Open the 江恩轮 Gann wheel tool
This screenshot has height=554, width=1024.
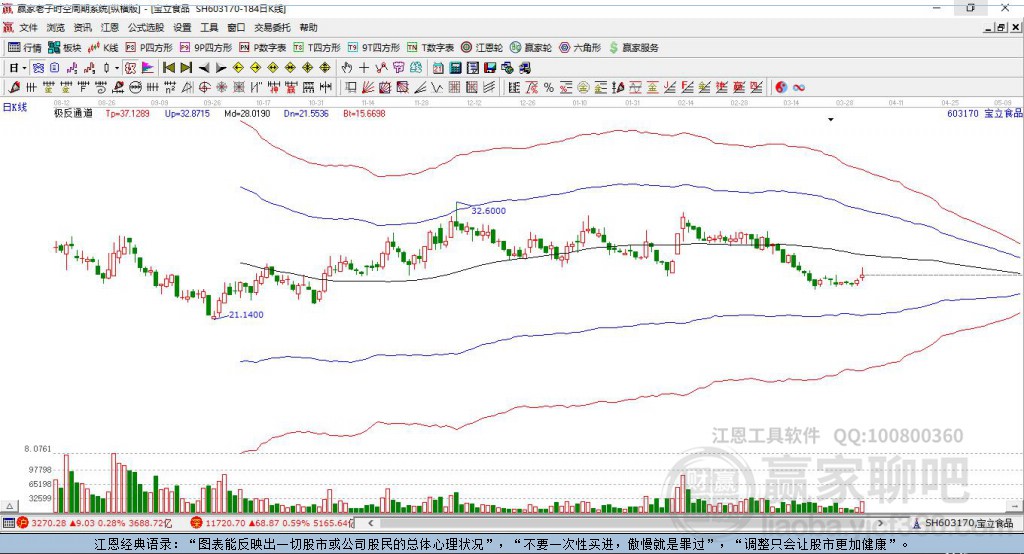coord(481,48)
